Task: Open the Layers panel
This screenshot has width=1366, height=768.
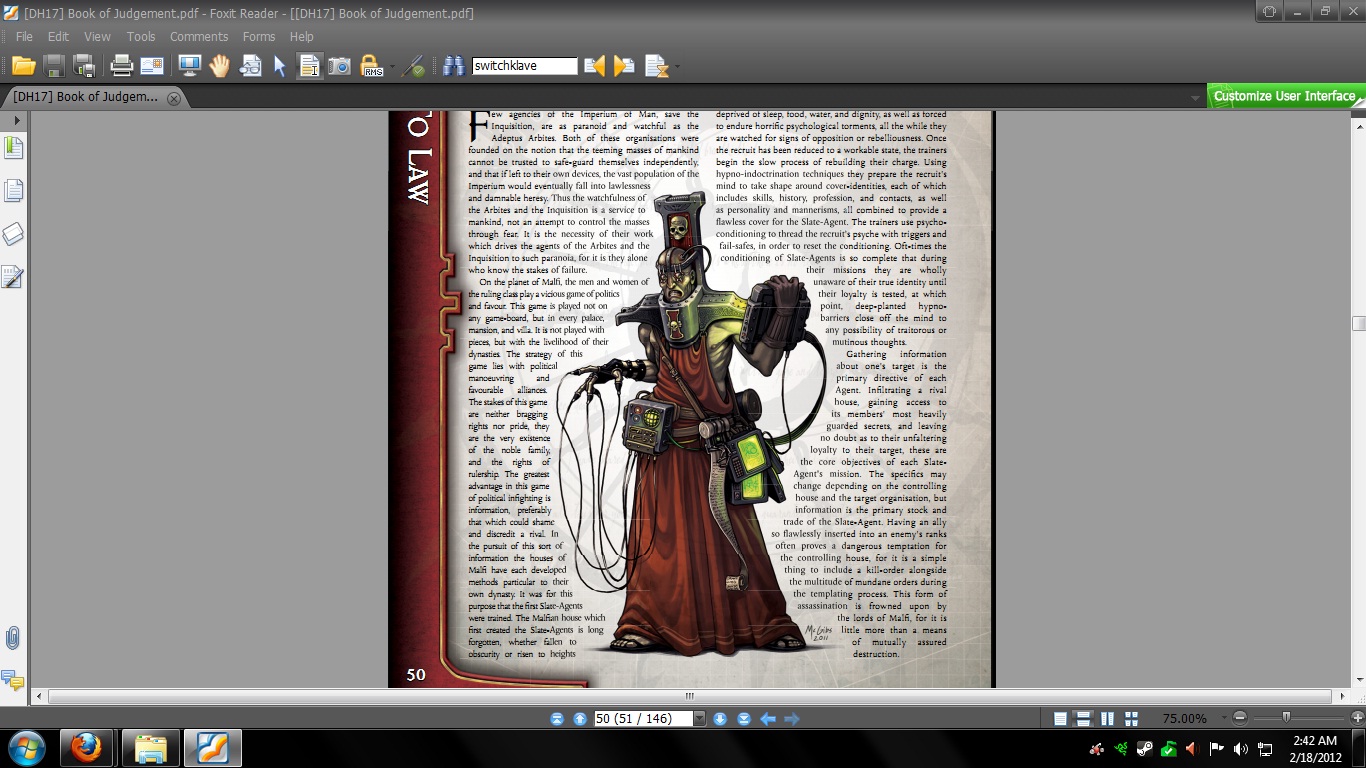Action: click(13, 234)
